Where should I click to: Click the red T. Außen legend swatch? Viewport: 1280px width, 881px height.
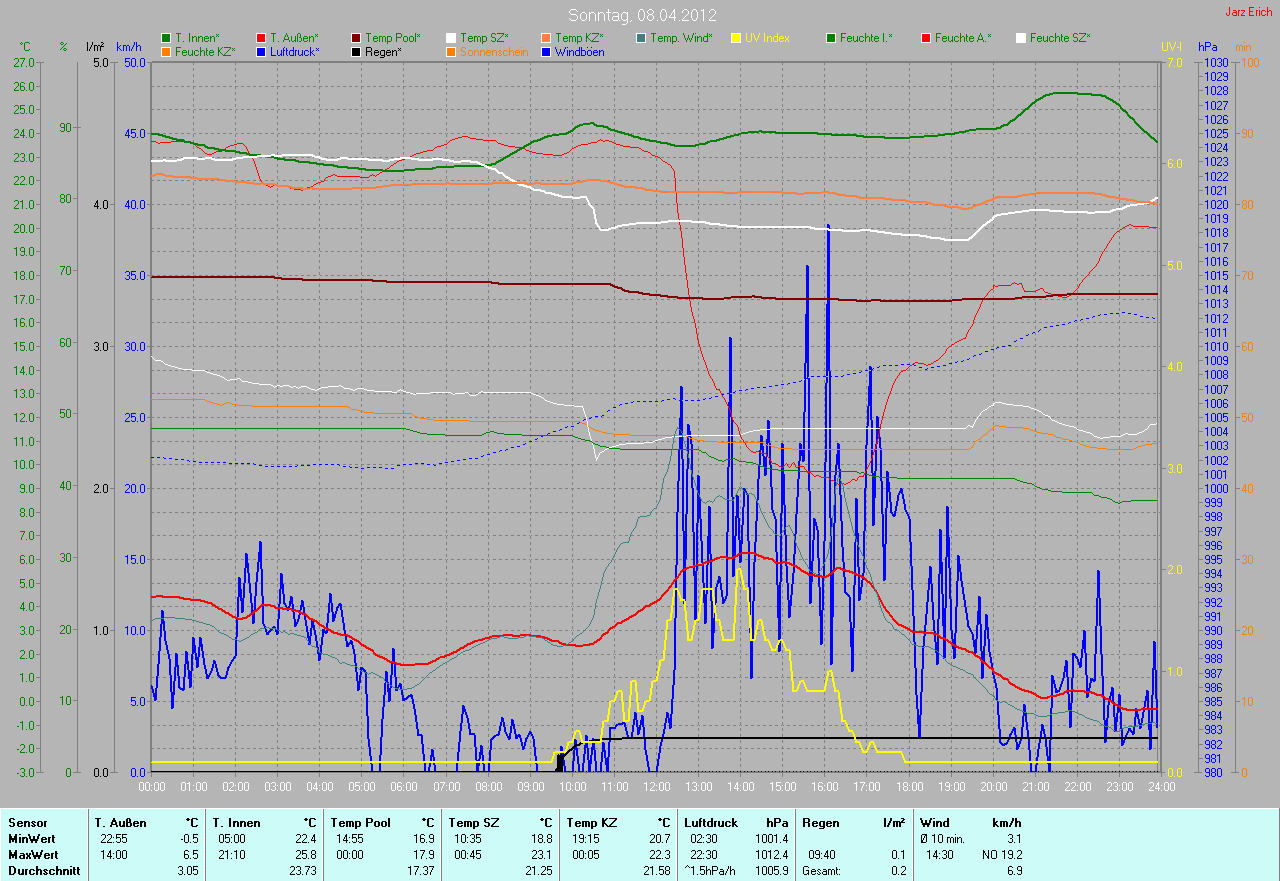[x=261, y=38]
